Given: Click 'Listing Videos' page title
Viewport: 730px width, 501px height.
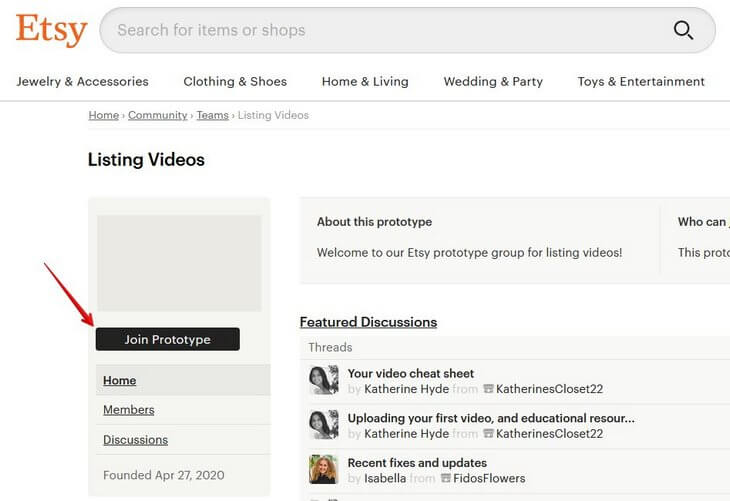Looking at the screenshot, I should point(146,160).
